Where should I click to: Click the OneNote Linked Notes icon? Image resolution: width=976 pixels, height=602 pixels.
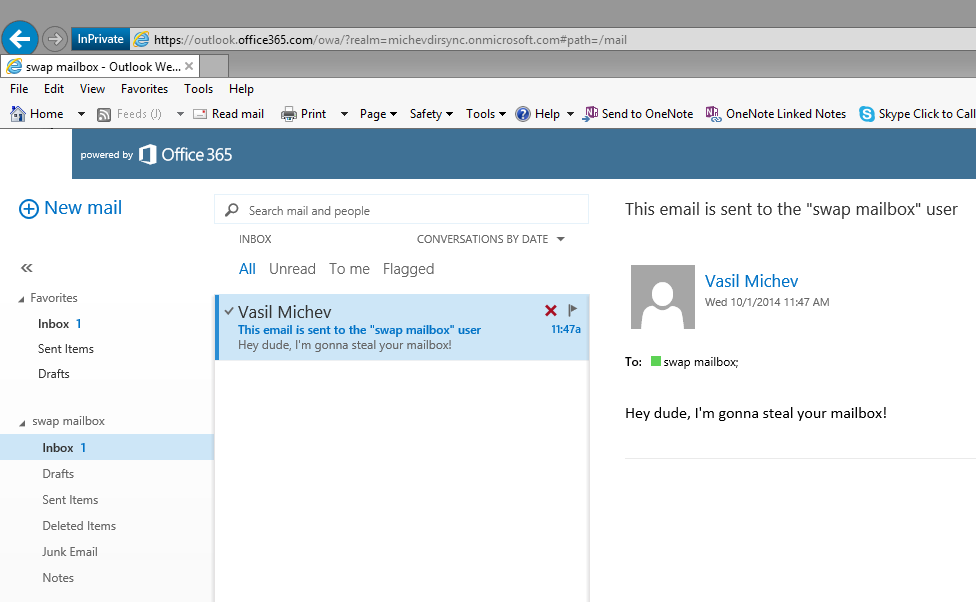[713, 114]
